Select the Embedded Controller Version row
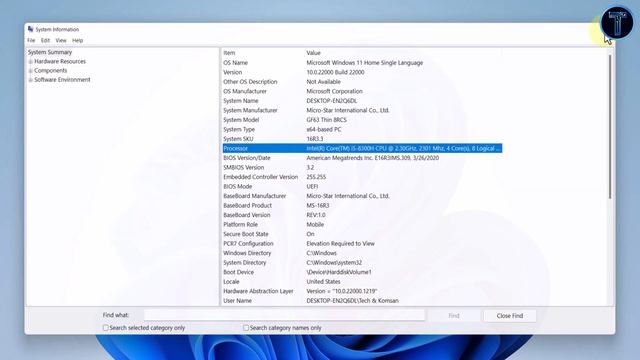Viewport: 640px width, 360px height. tap(362, 177)
